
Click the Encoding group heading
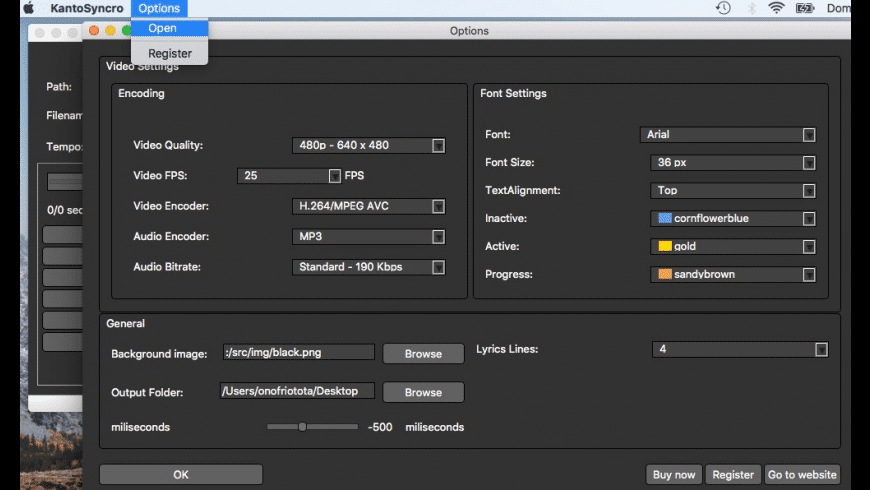tap(141, 93)
